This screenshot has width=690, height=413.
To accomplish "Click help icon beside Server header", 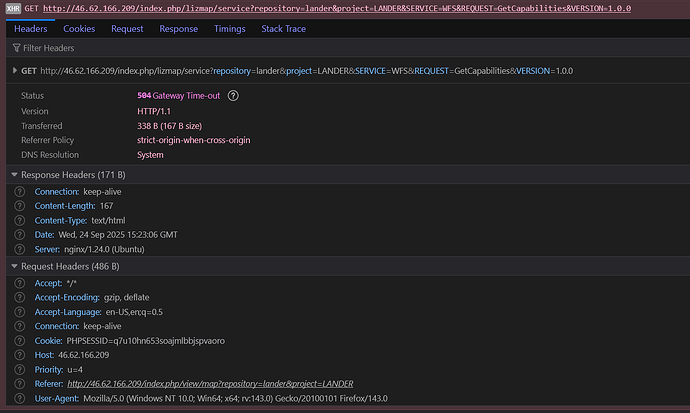I will point(20,249).
